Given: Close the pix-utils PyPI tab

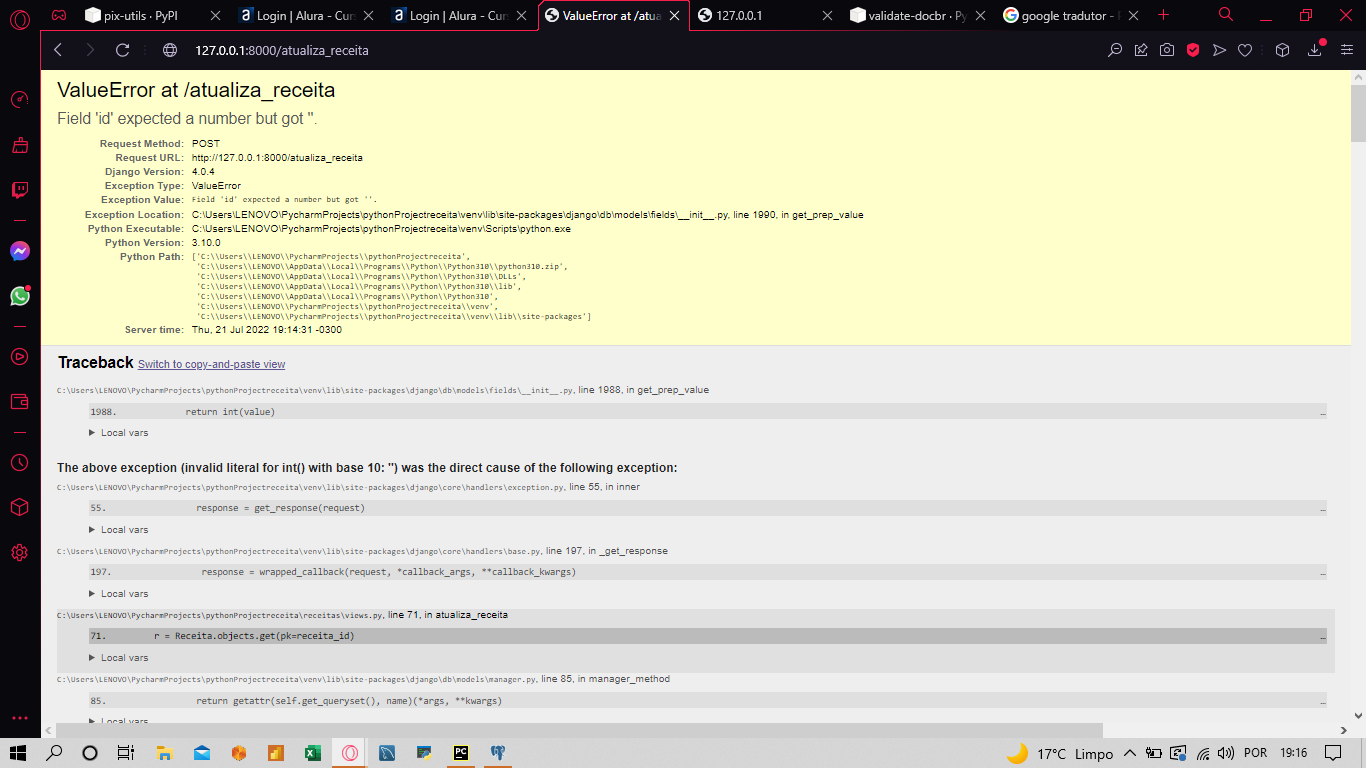Looking at the screenshot, I should tap(214, 16).
